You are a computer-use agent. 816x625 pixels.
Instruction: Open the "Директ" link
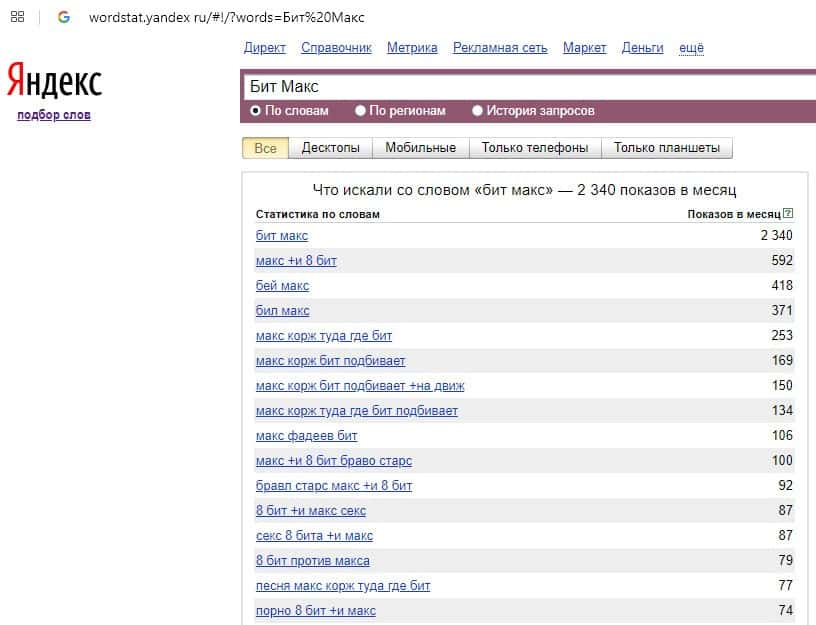[264, 47]
